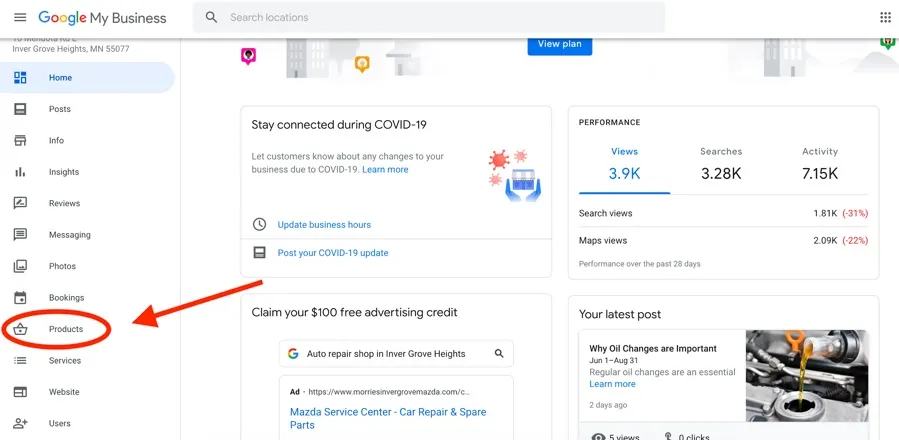Click the Google My Business logo
Viewport: 899px width, 440px height.
point(102,18)
